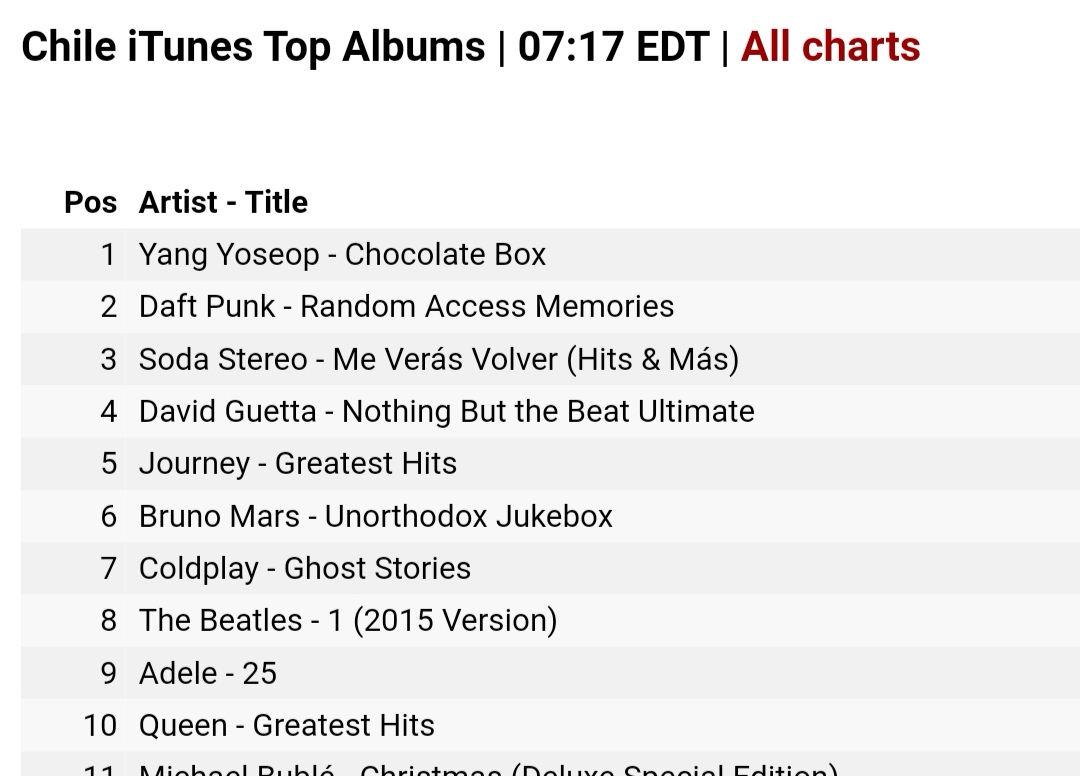This screenshot has height=776, width=1080.
Task: Click Bruno Mars - Unorthodox Jukebox
Action: point(375,516)
